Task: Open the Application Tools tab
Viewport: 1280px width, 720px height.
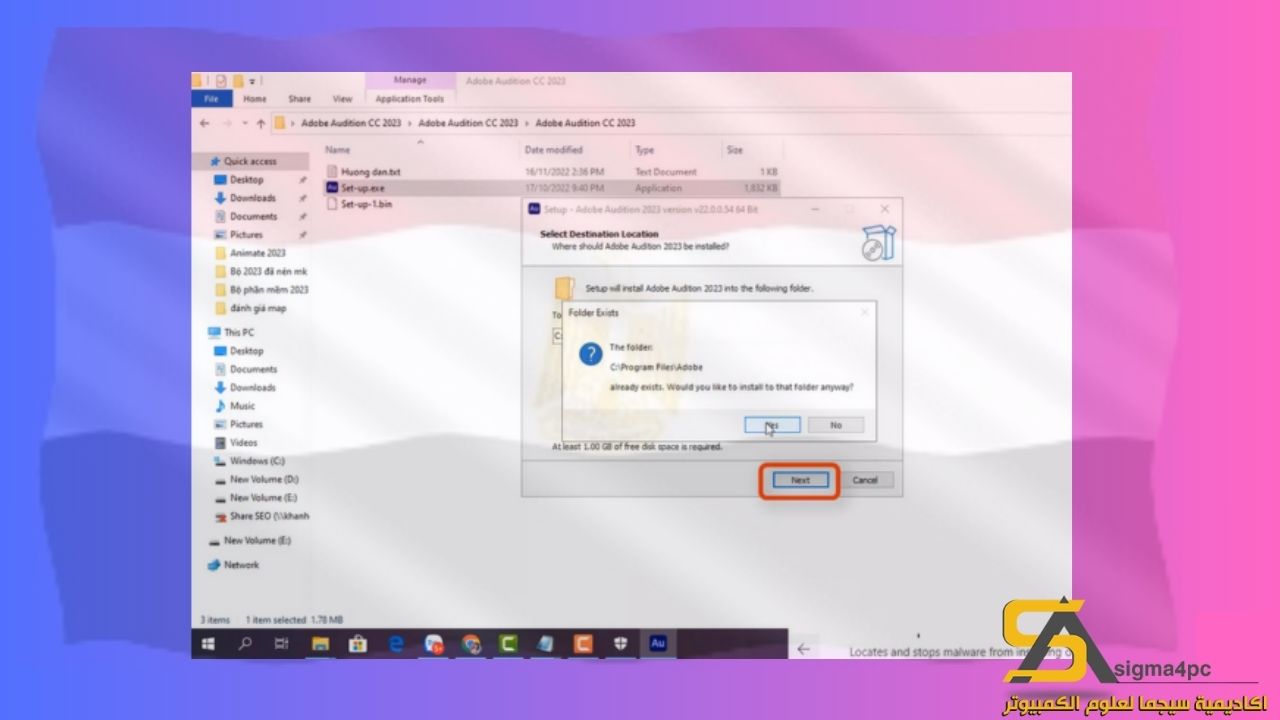Action: tap(410, 99)
